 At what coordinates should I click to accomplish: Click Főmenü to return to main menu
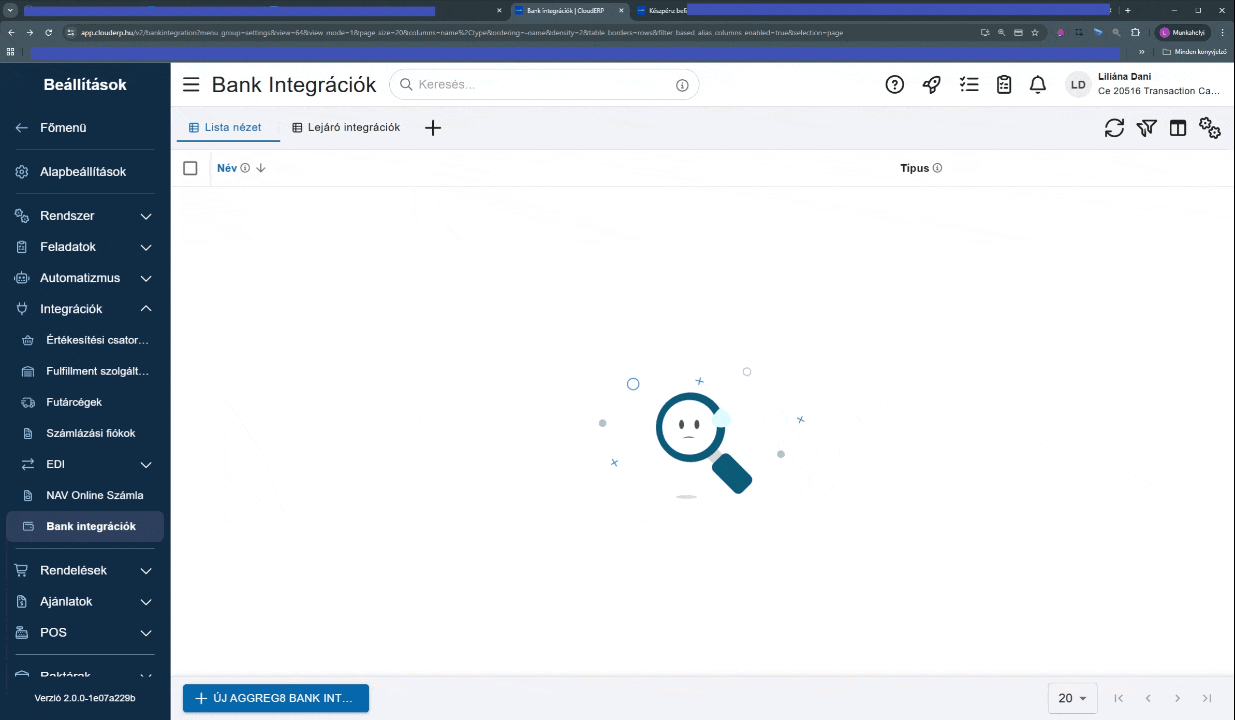63,127
